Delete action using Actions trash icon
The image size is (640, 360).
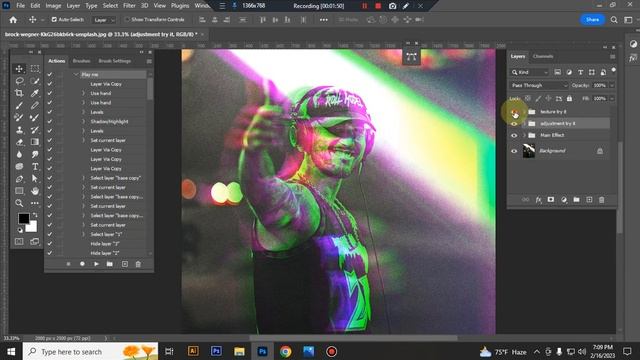pyautogui.click(x=138, y=264)
